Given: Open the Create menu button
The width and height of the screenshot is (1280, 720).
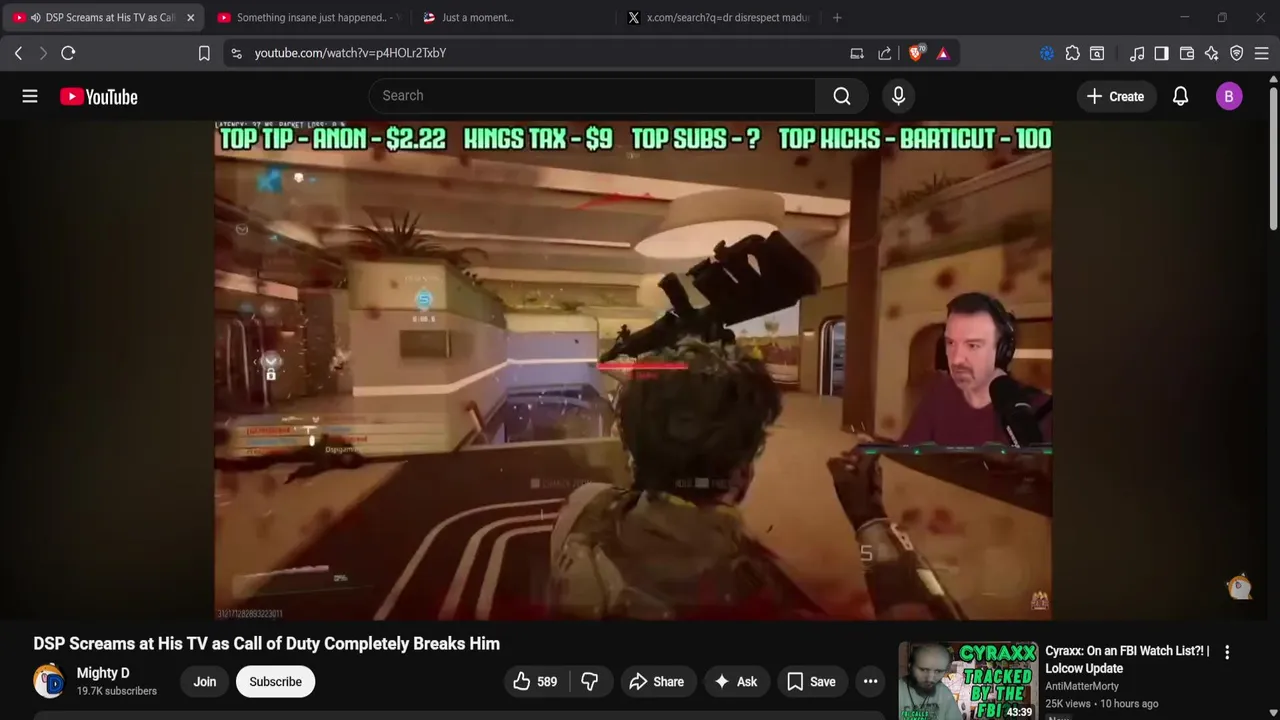Looking at the screenshot, I should [x=1116, y=96].
